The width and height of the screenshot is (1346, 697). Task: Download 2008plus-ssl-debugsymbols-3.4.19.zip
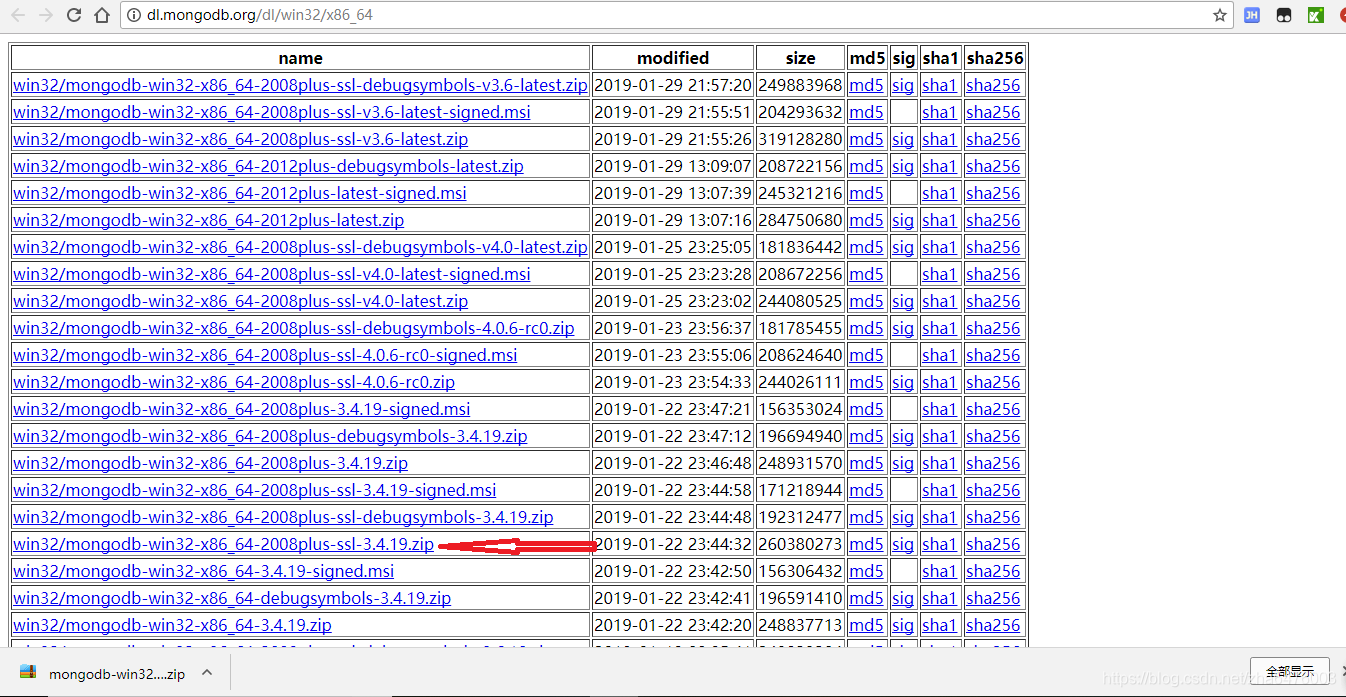(283, 517)
